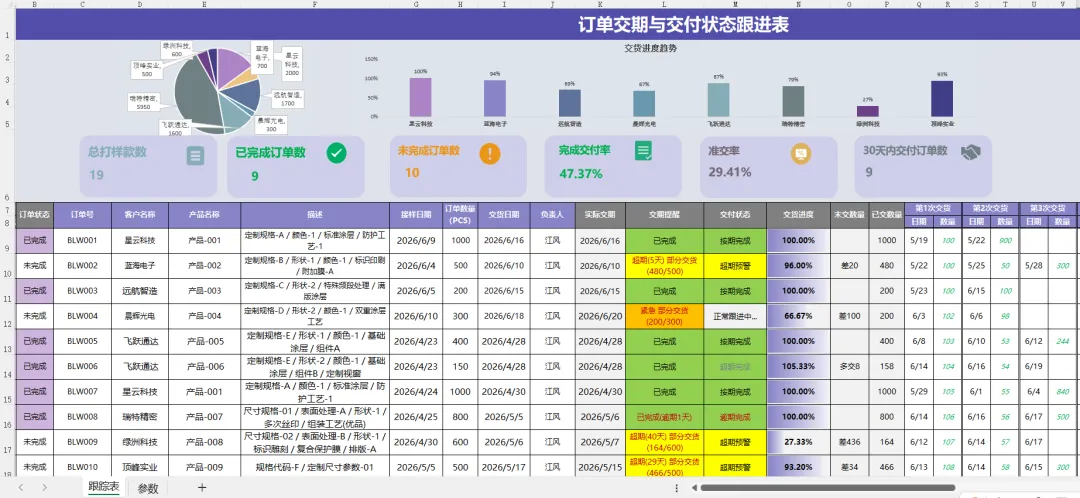Go to next sheet with right arrow
Image resolution: width=1080 pixels, height=498 pixels.
44,488
